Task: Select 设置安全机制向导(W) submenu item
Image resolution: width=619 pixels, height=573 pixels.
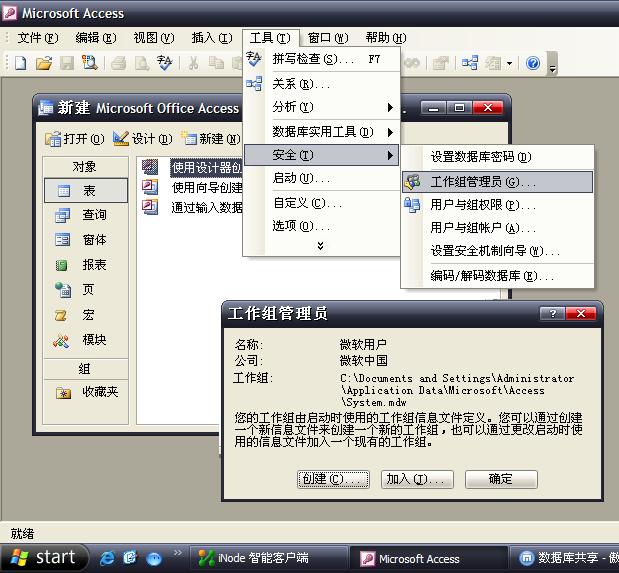Action: coord(497,251)
